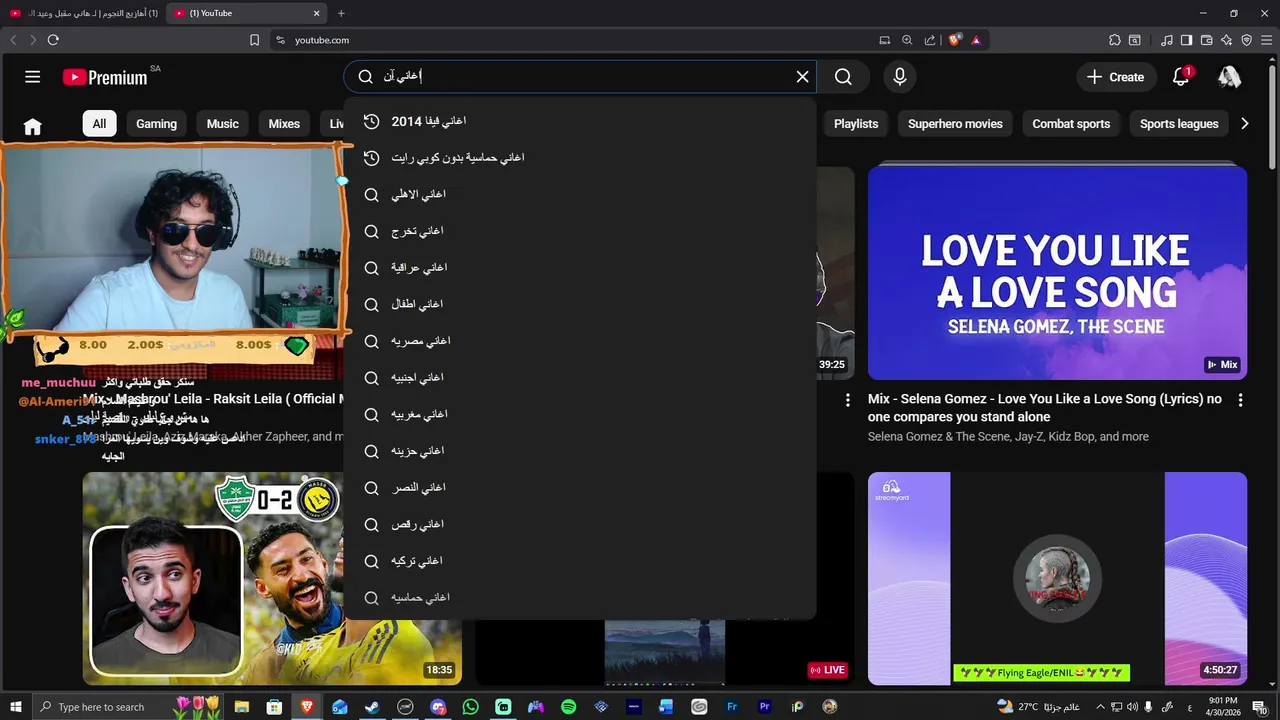Choose suggestion 'اغاني حزينه'
The height and width of the screenshot is (720, 1280).
coord(580,451)
